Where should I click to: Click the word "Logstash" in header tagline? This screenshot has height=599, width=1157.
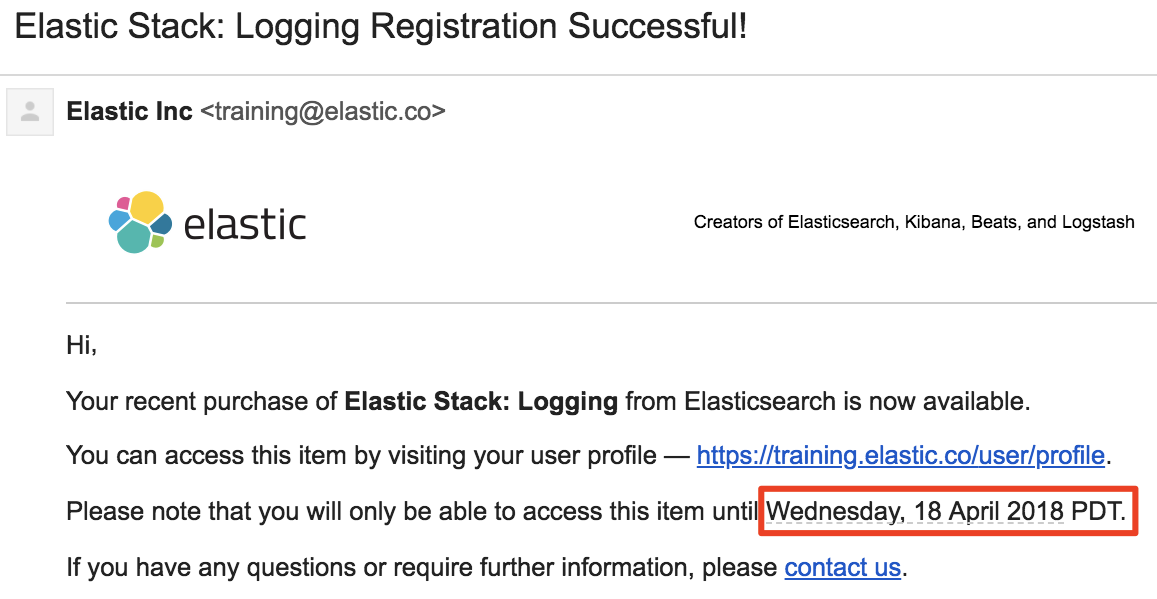(1098, 222)
